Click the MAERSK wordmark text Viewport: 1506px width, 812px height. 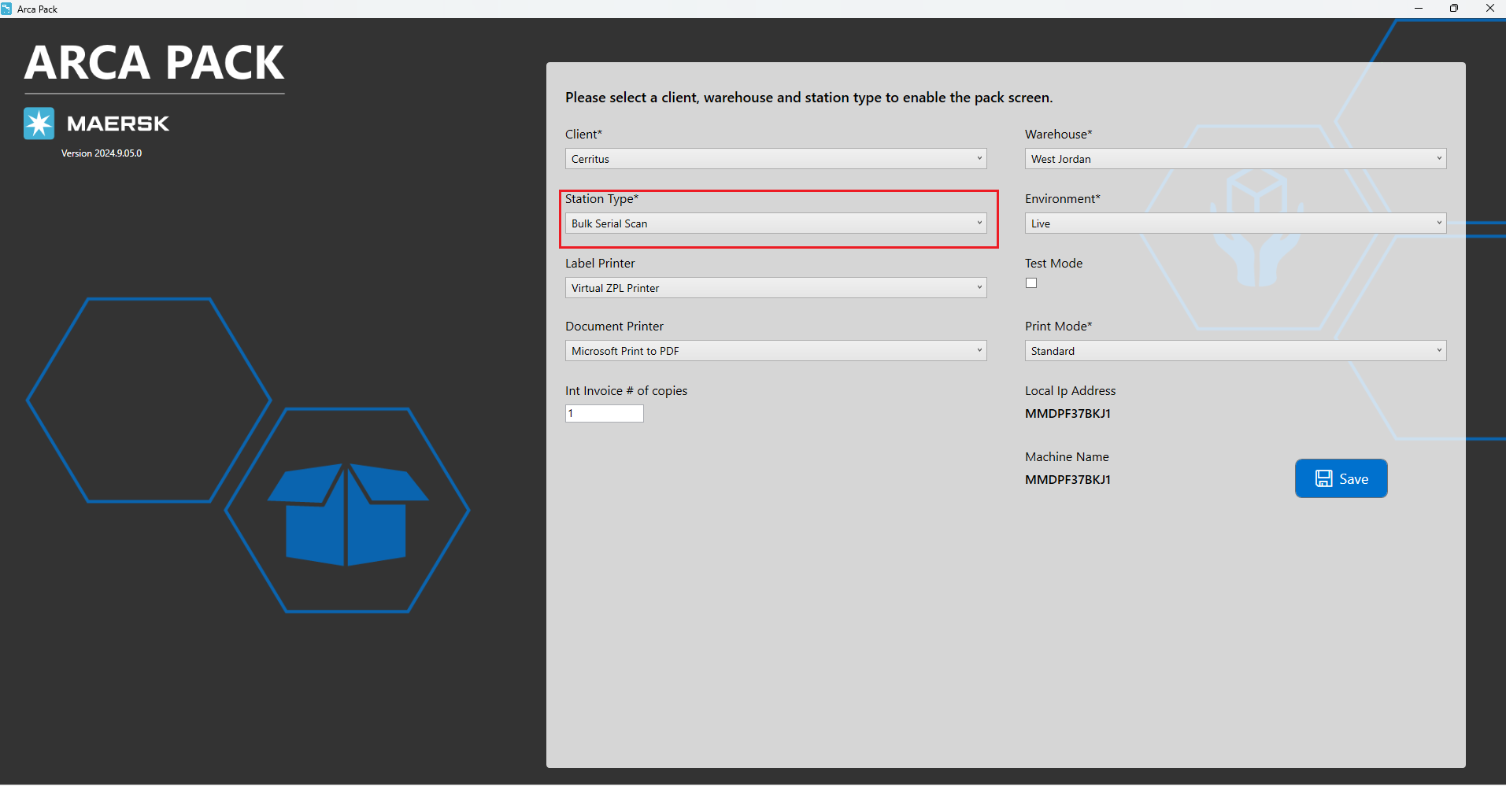[x=118, y=124]
